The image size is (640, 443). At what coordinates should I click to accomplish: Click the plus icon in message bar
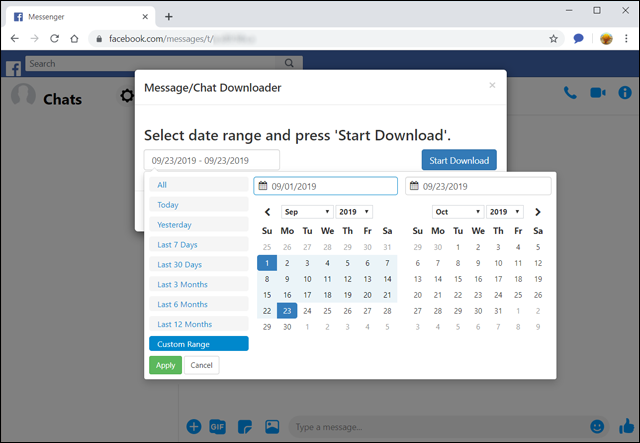194,426
